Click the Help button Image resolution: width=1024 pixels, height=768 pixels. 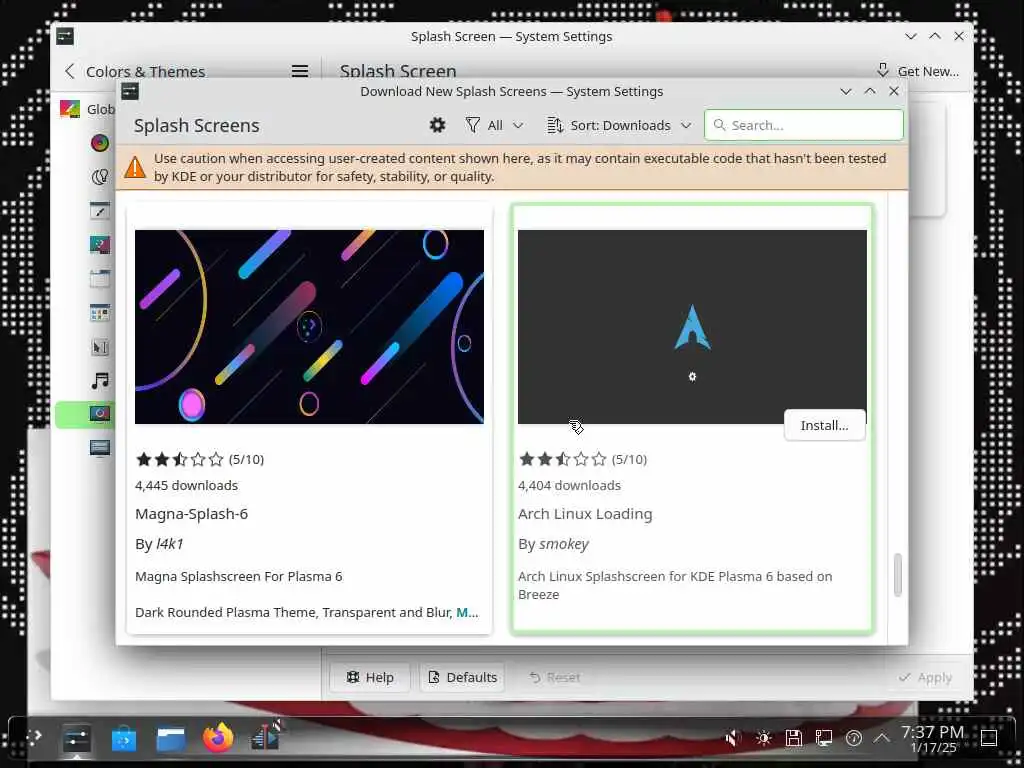click(370, 677)
